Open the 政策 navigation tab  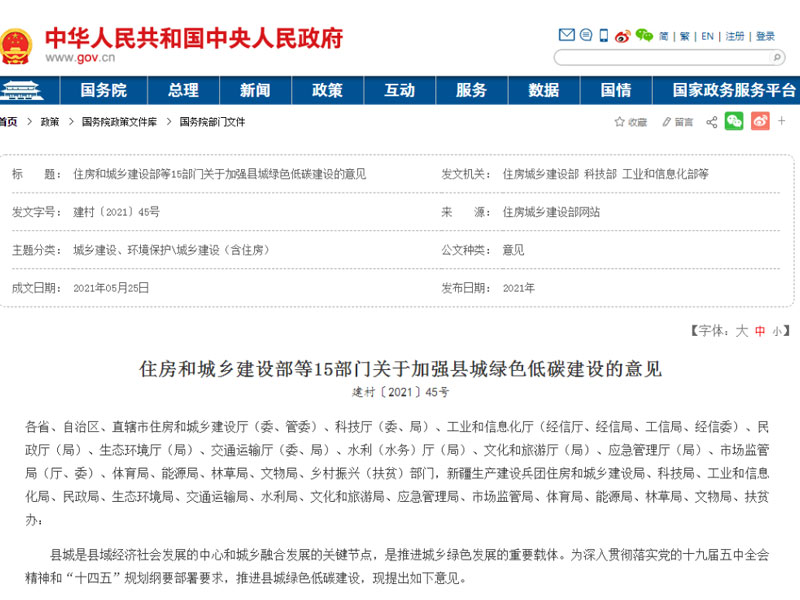[x=327, y=90]
